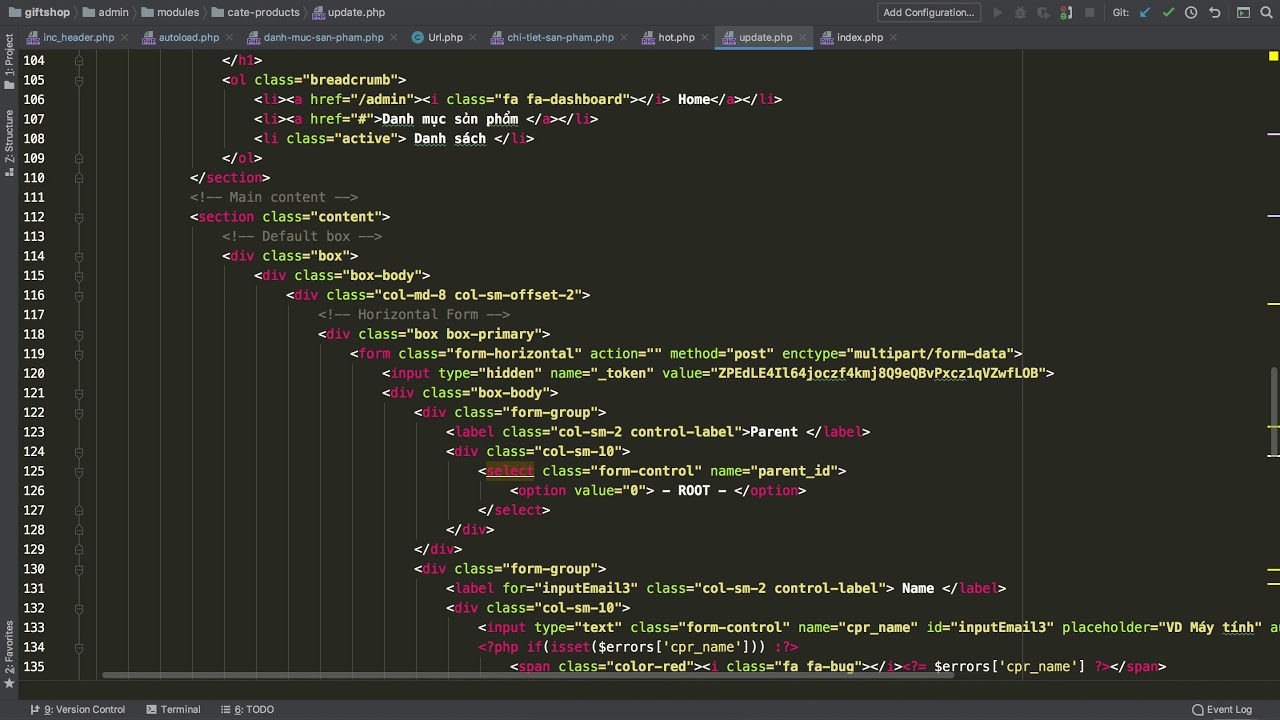Switch to the inc_header.php tab
This screenshot has height=720, width=1280.
click(78, 38)
